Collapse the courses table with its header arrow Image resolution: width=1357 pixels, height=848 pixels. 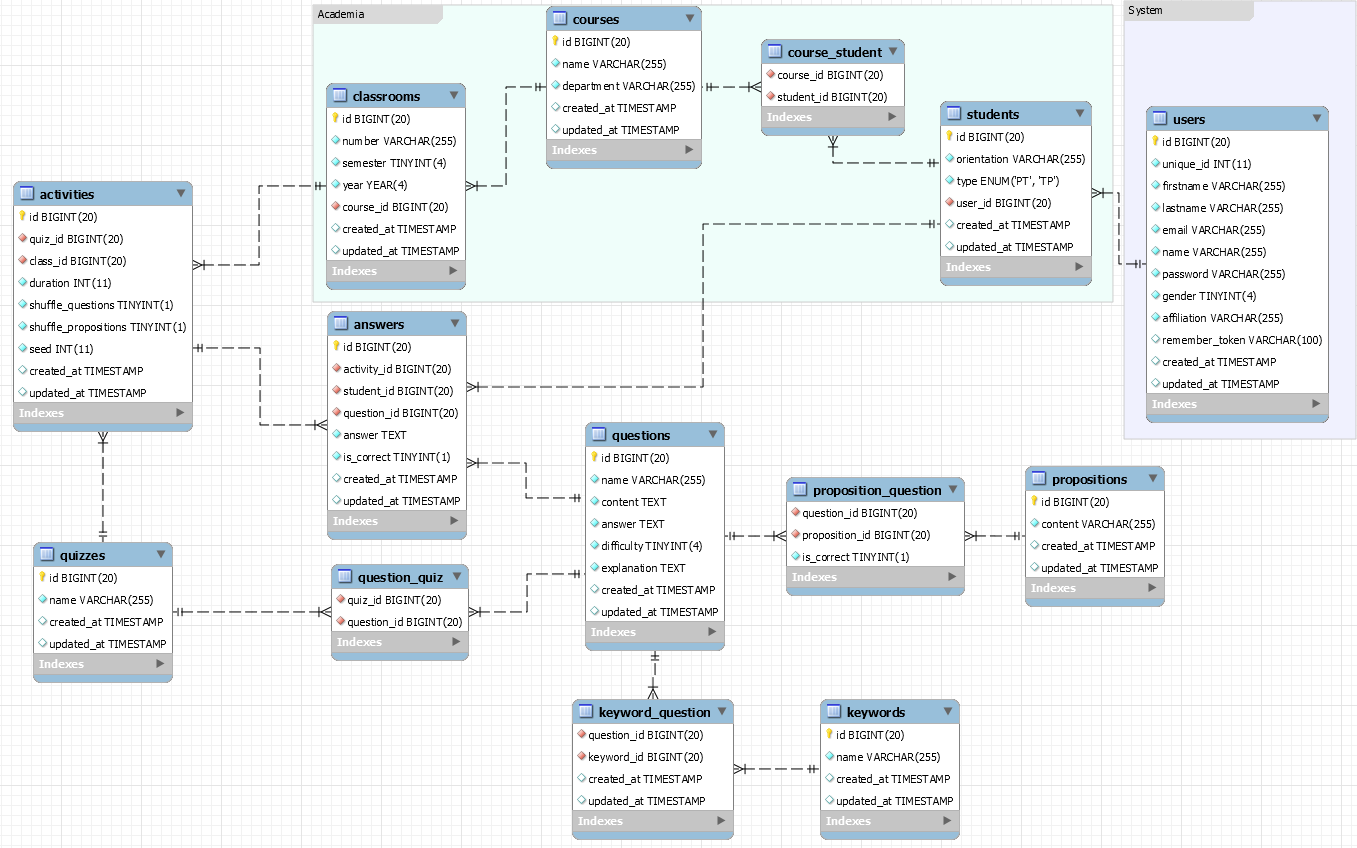[x=690, y=19]
